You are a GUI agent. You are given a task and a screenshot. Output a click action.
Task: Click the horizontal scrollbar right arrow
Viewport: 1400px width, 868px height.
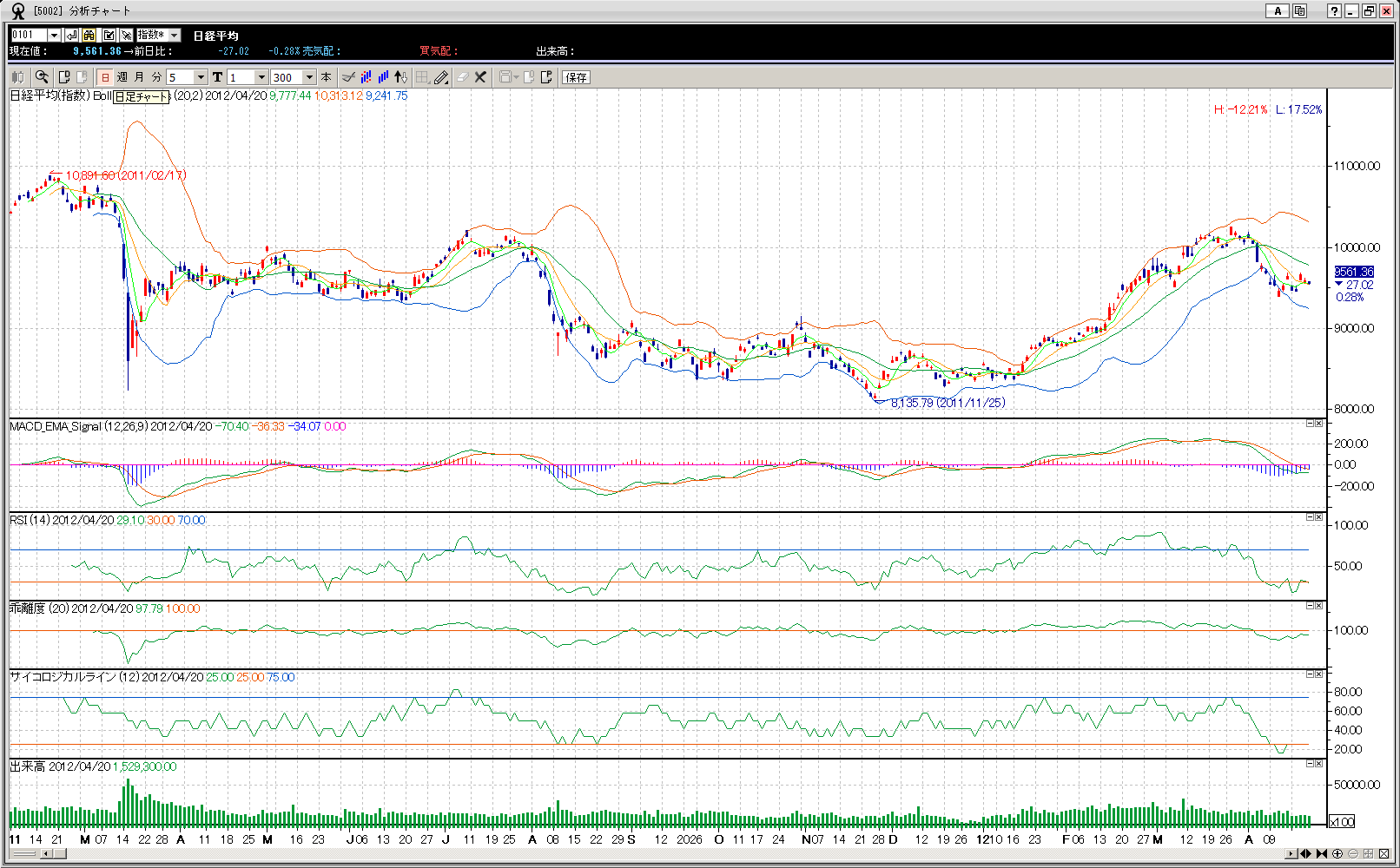tap(1291, 854)
